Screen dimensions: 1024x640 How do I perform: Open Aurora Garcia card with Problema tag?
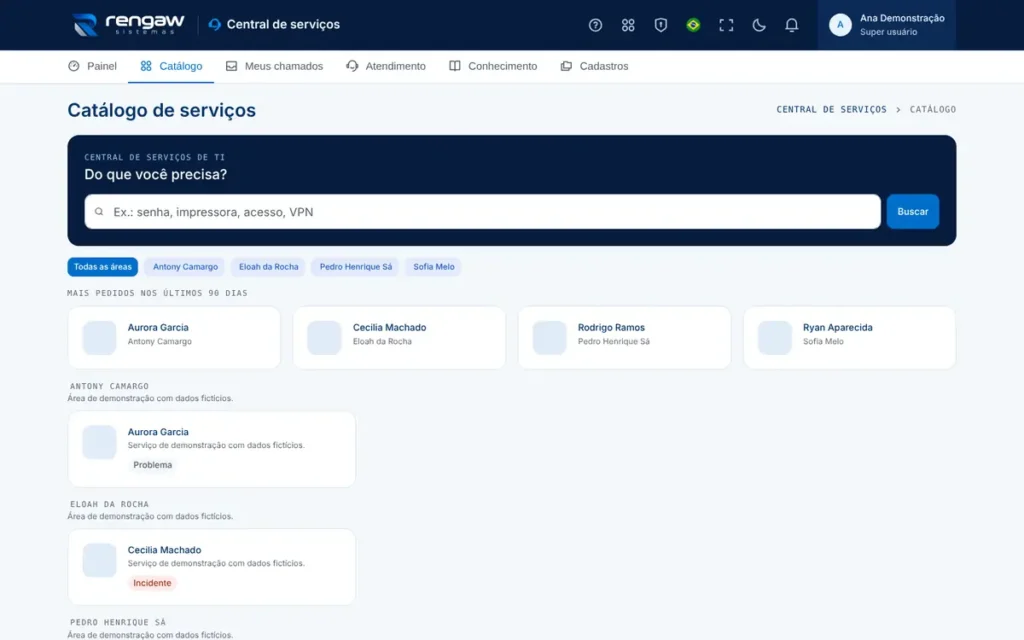[x=212, y=449]
